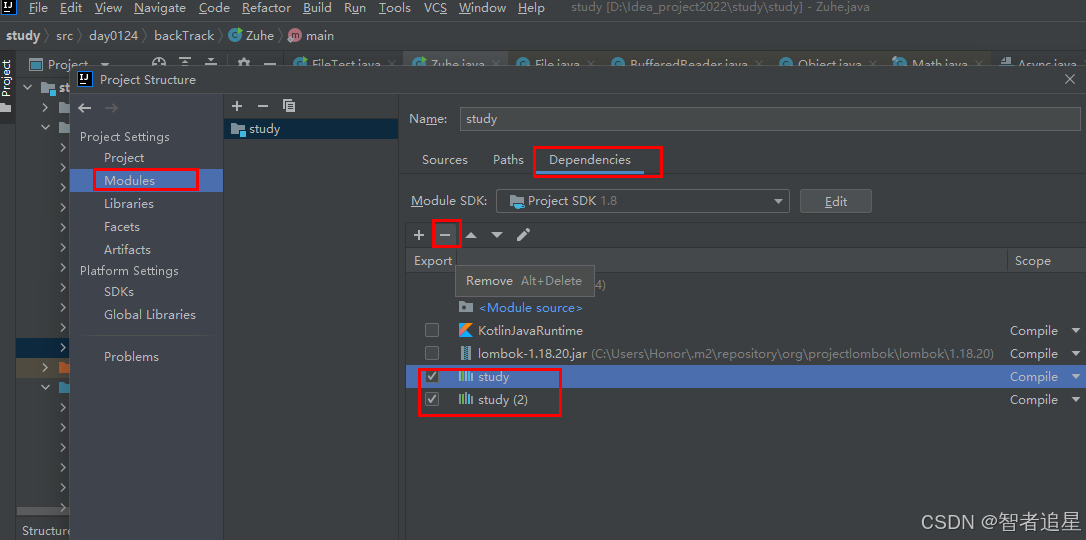The image size is (1086, 540).
Task: Select the Module source entry
Action: (531, 307)
